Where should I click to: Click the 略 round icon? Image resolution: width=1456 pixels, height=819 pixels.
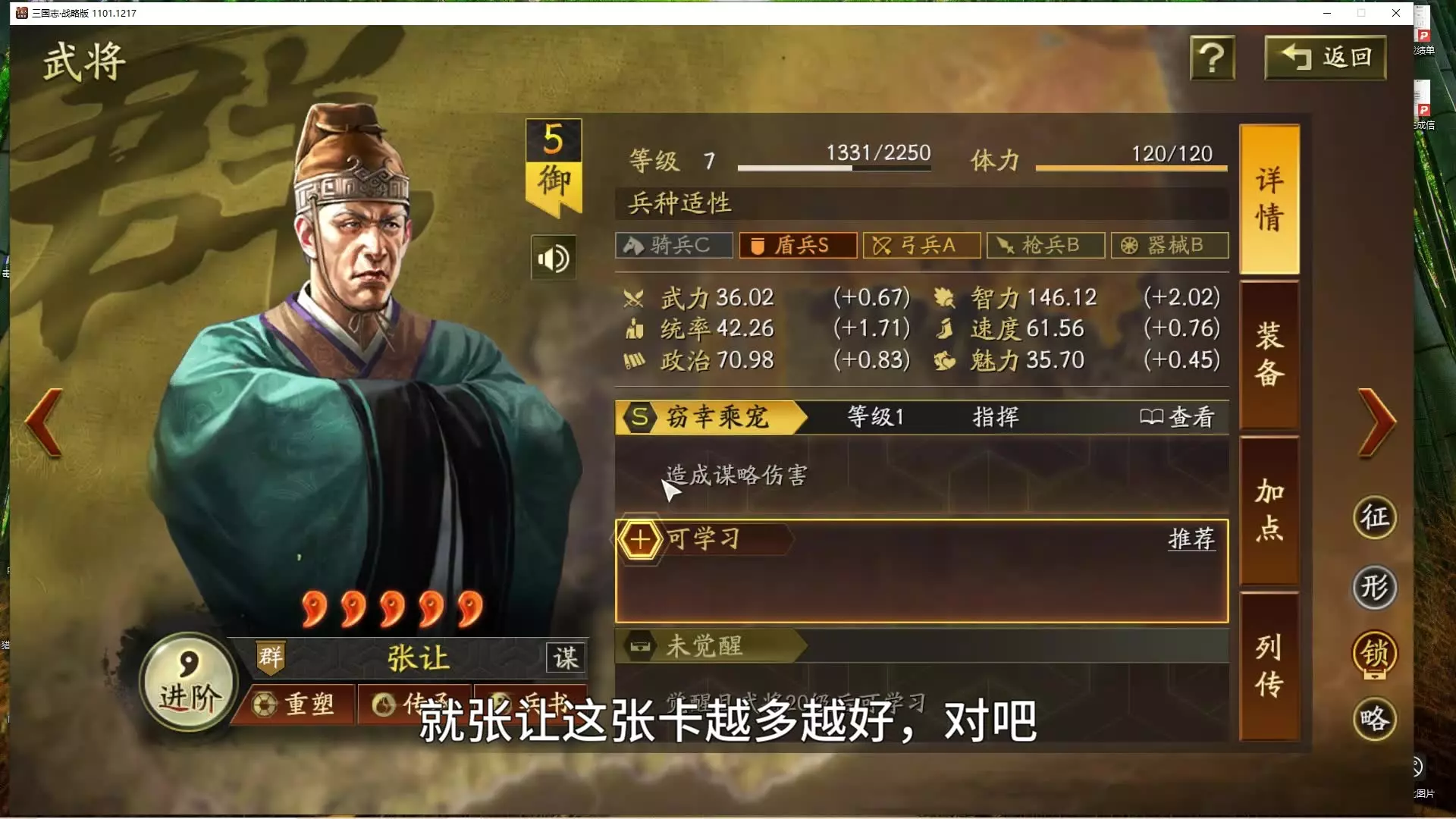1374,719
